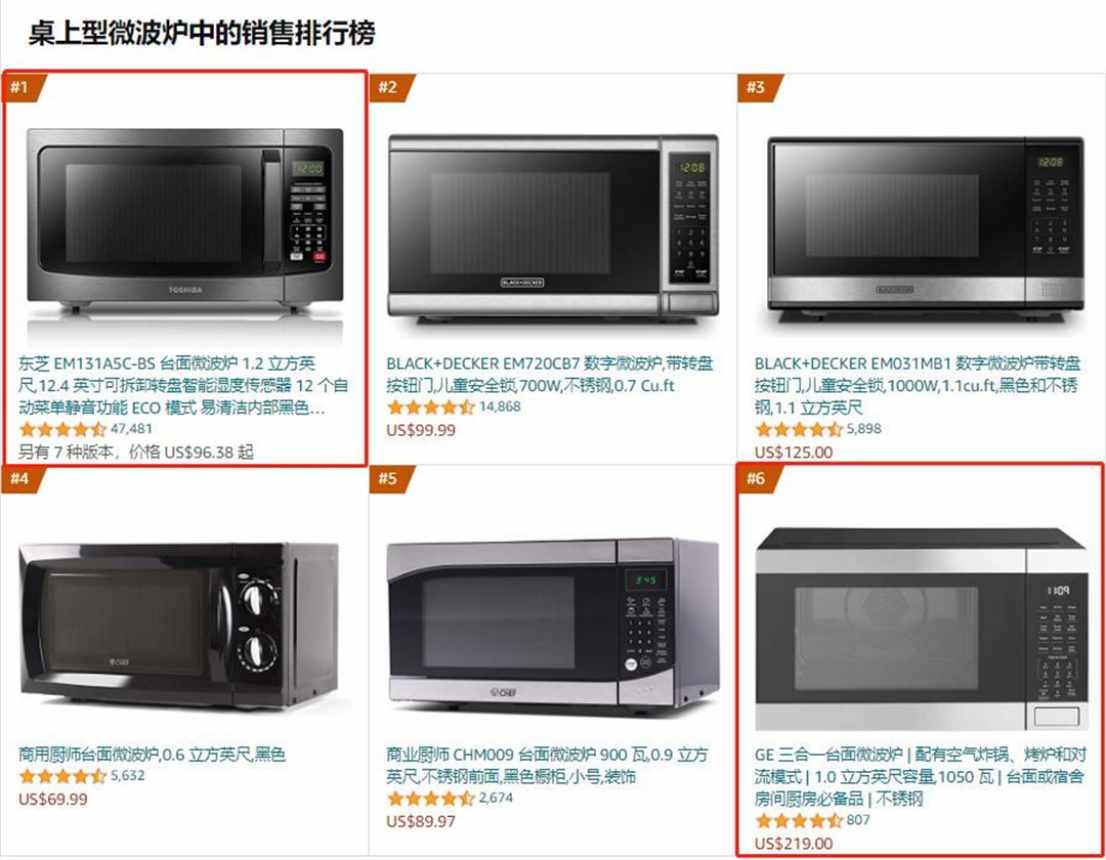Viewport: 1106px width, 860px height.
Task: Click the US$219.00 price of GE microwave
Action: coord(794,843)
